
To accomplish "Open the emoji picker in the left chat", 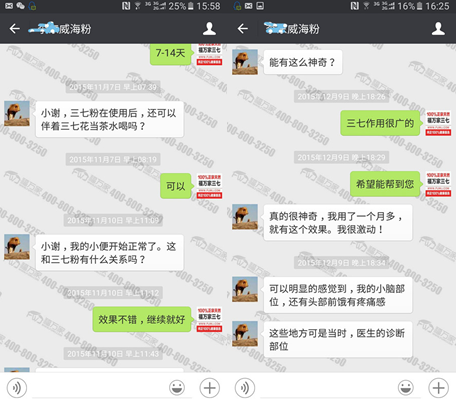I will pyautogui.click(x=177, y=388).
